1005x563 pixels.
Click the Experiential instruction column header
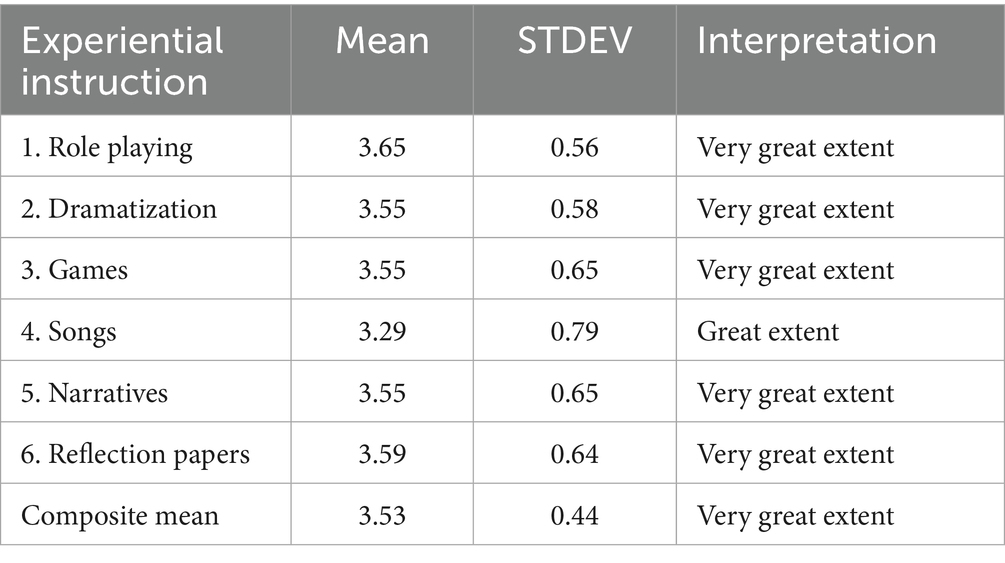[x=122, y=60]
